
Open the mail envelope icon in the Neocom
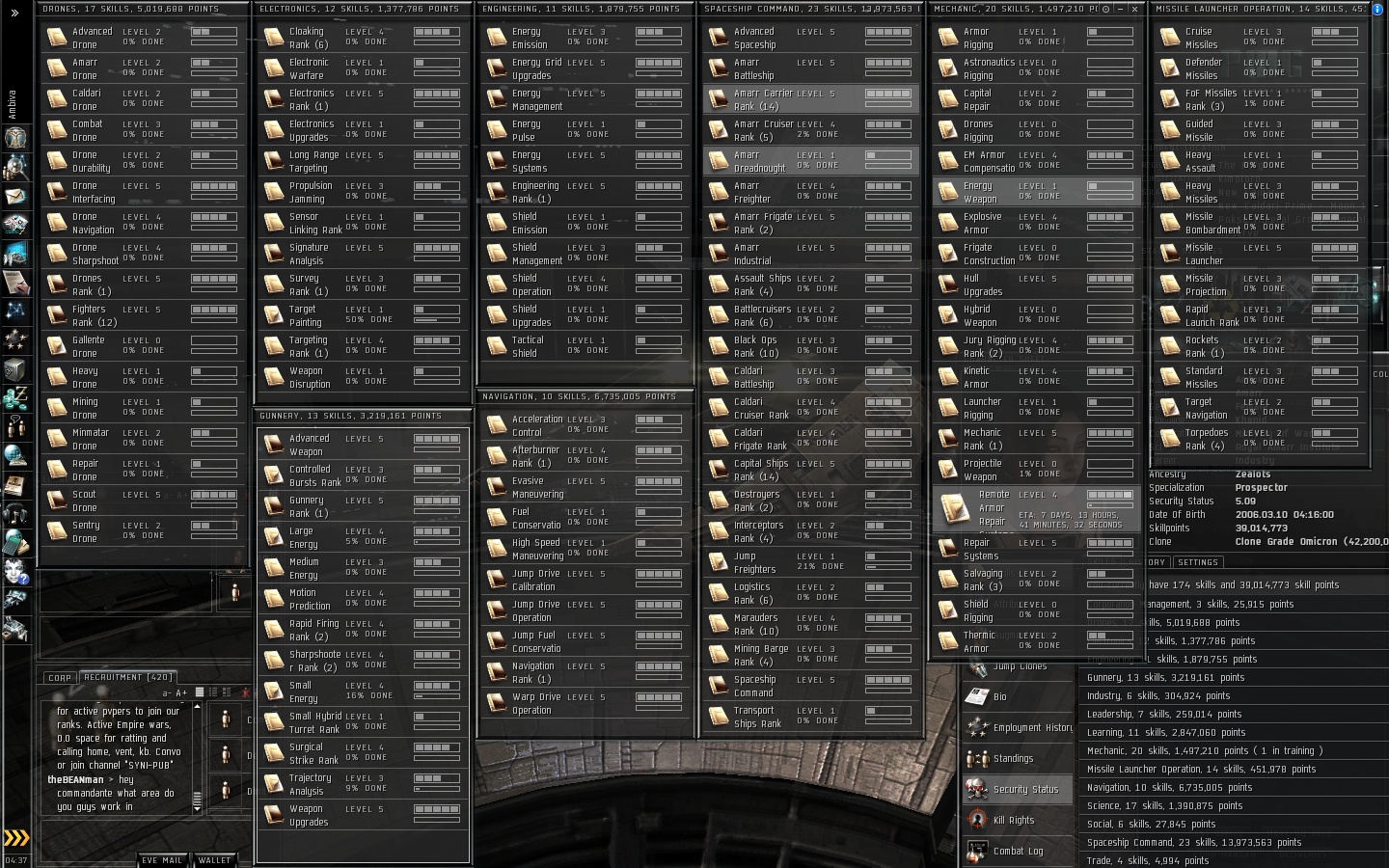[15, 197]
